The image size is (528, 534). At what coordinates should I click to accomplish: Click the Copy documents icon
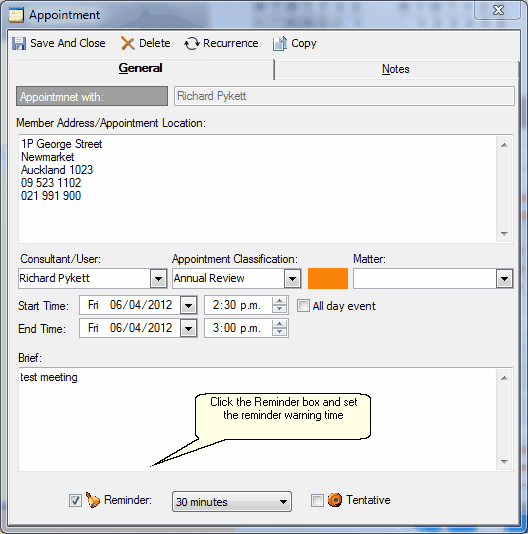pos(280,44)
